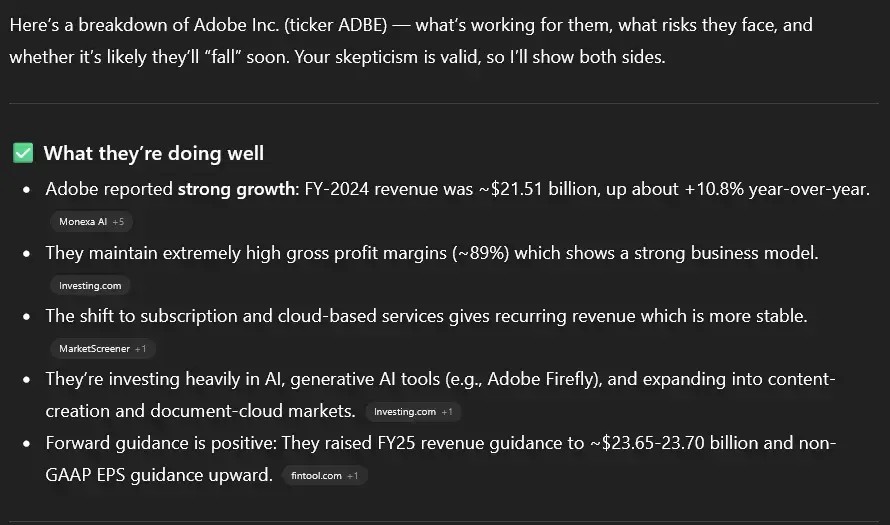This screenshot has height=525, width=890.
Task: Expand +1 beside MarketScreener source
Action: point(141,349)
